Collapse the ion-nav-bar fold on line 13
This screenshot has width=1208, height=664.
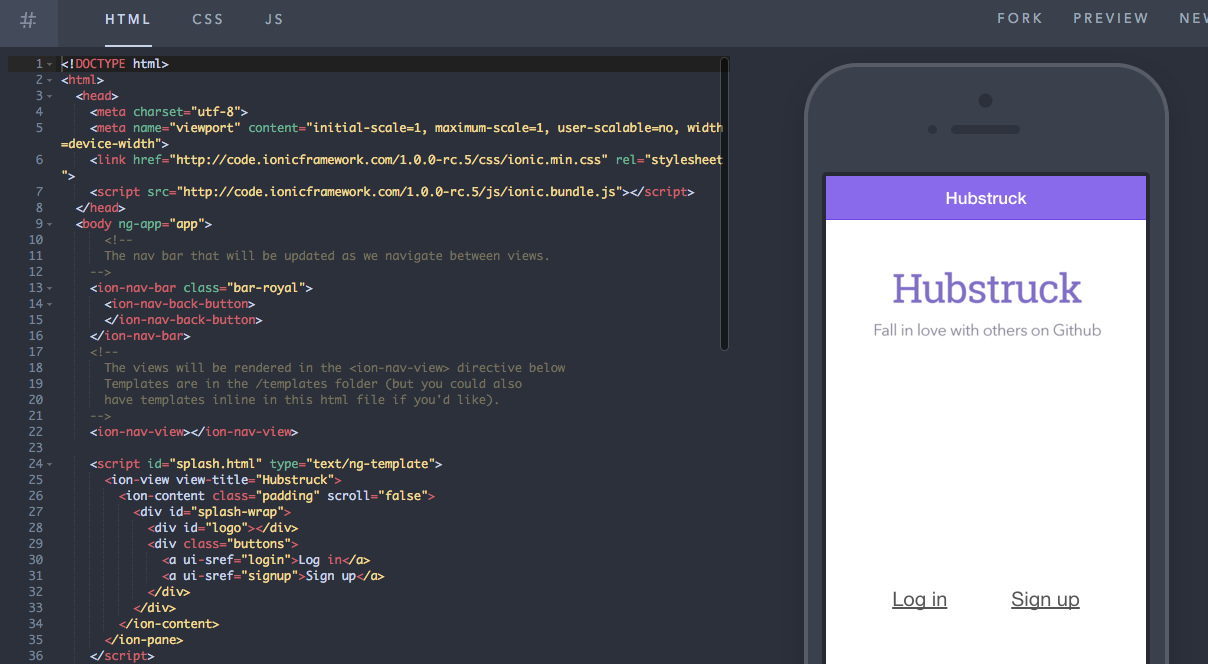(49, 288)
